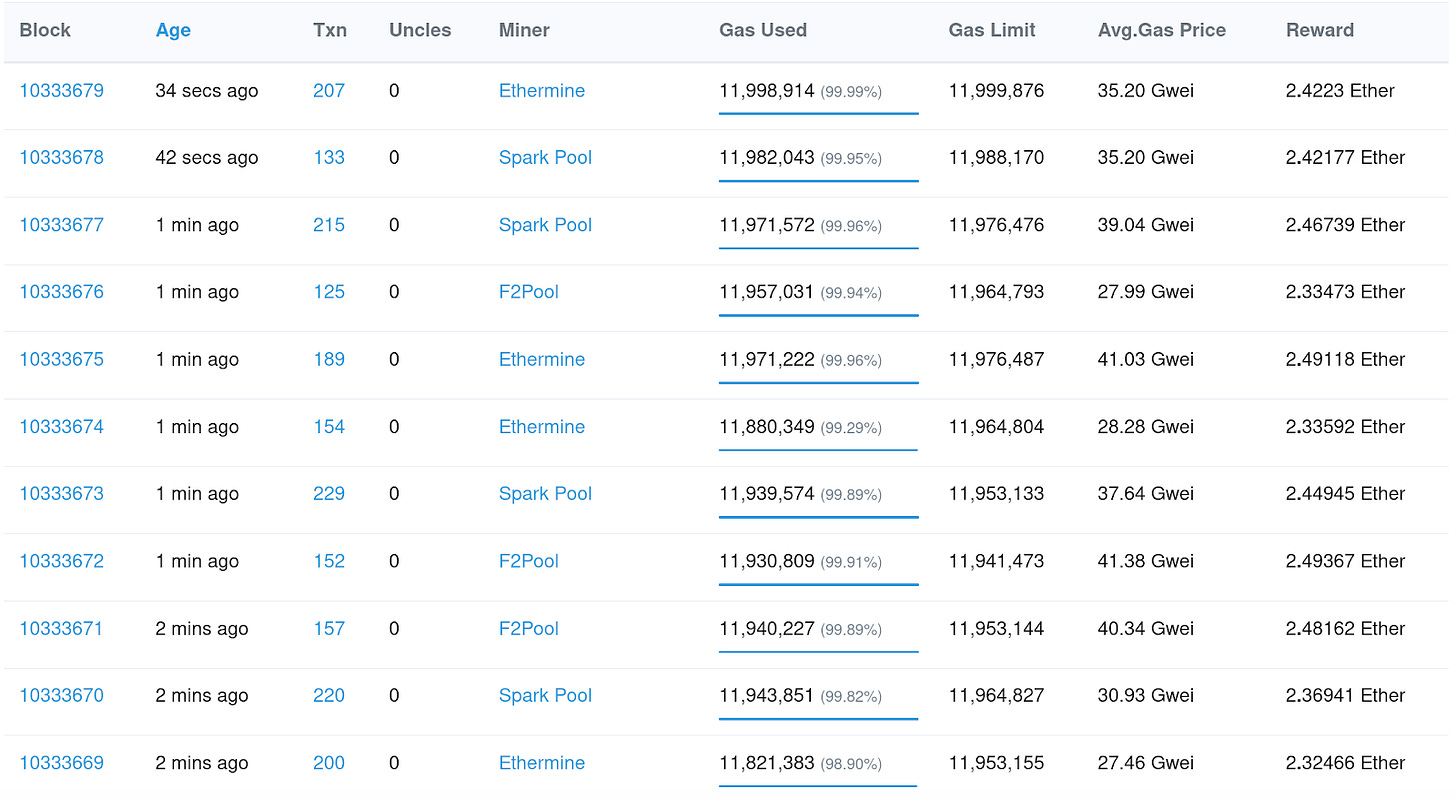View the 229 transactions link
Screen dimensions: 1456x799
tap(328, 494)
